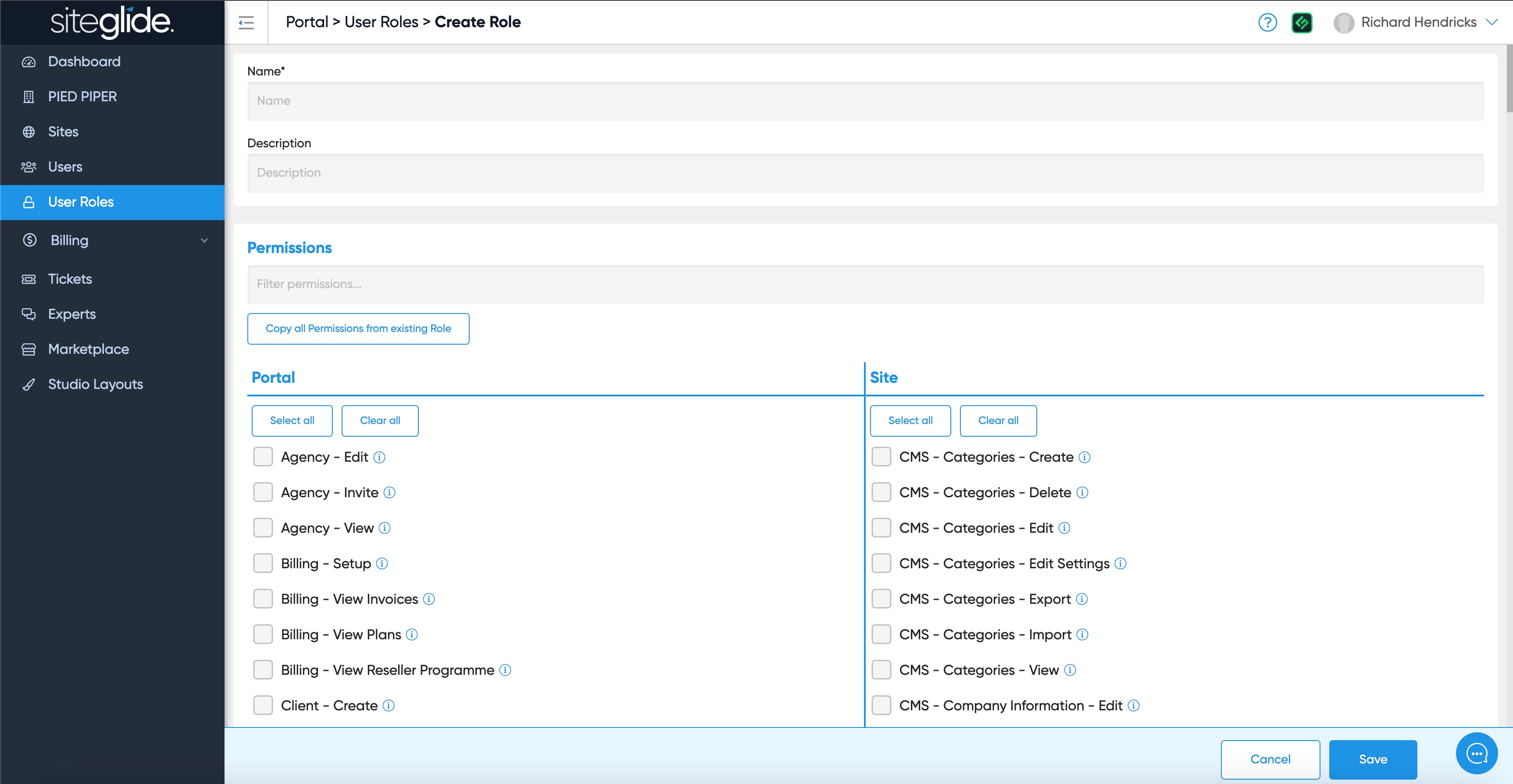Enable the Agency - Invite checkbox
Screen dimensions: 1513x784
coord(263,492)
